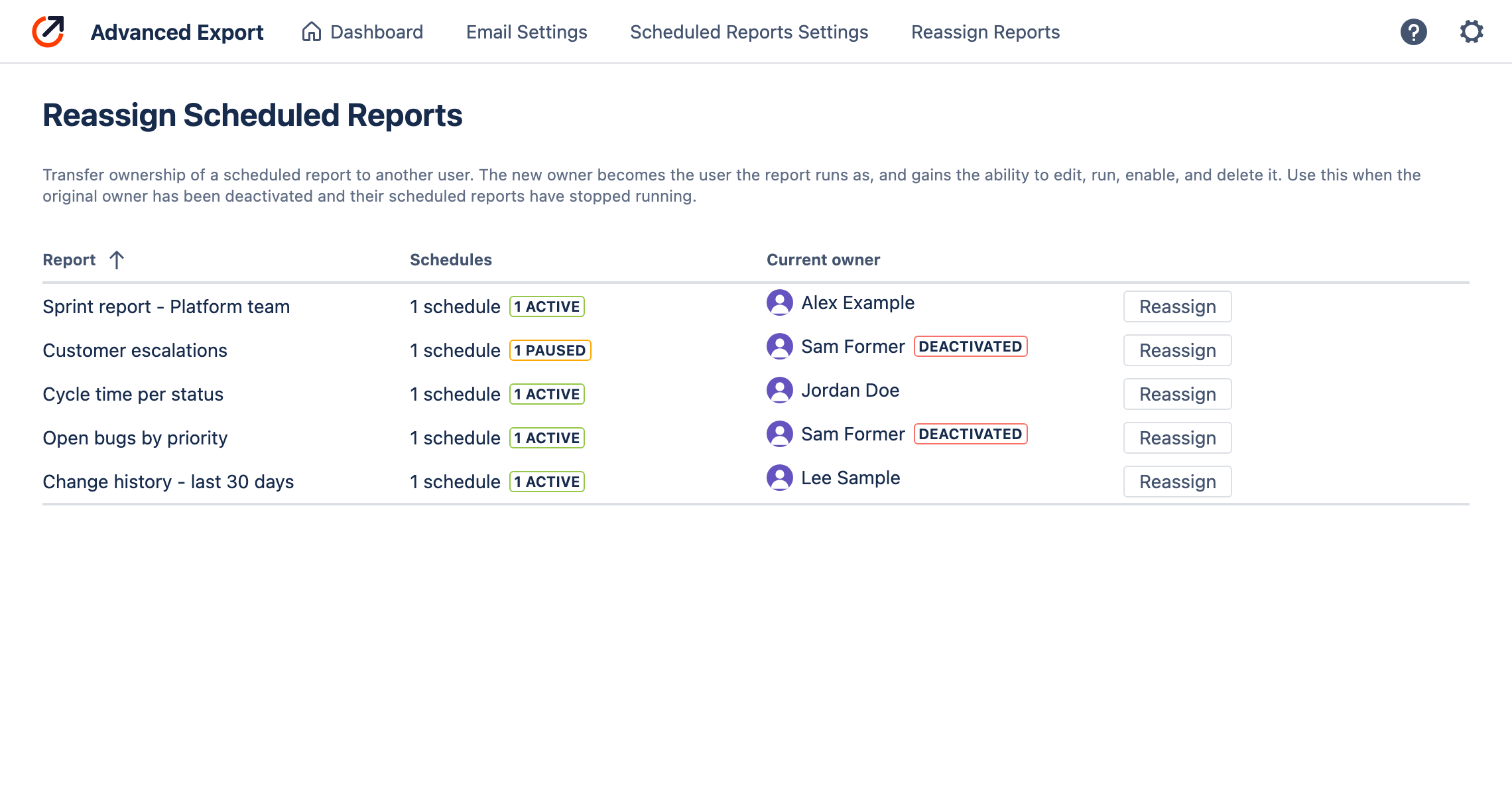
Task: Click Sam Former's avatar in Customer escalations row
Action: [x=780, y=346]
